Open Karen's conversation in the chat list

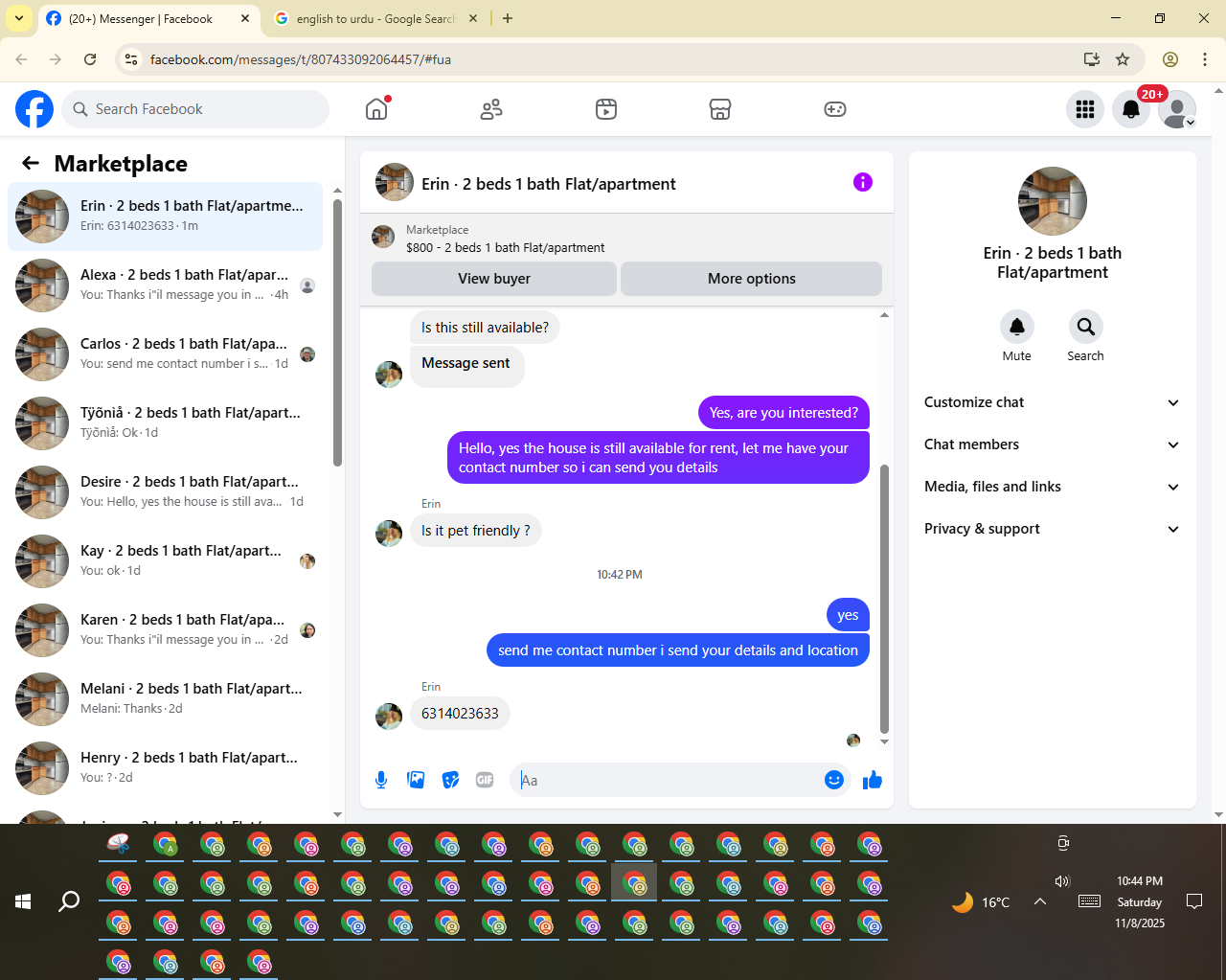(x=165, y=630)
